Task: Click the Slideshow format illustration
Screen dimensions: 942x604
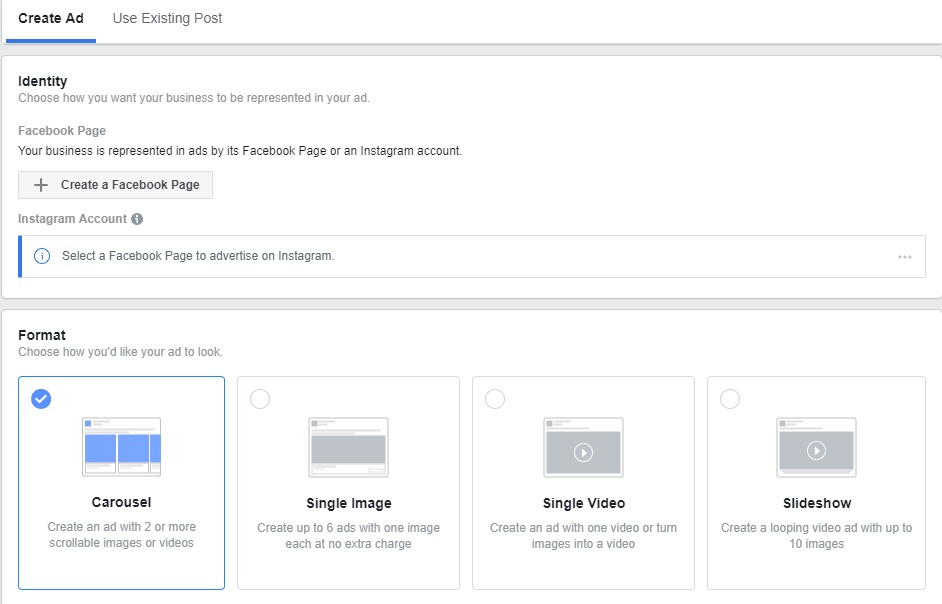Action: 817,446
